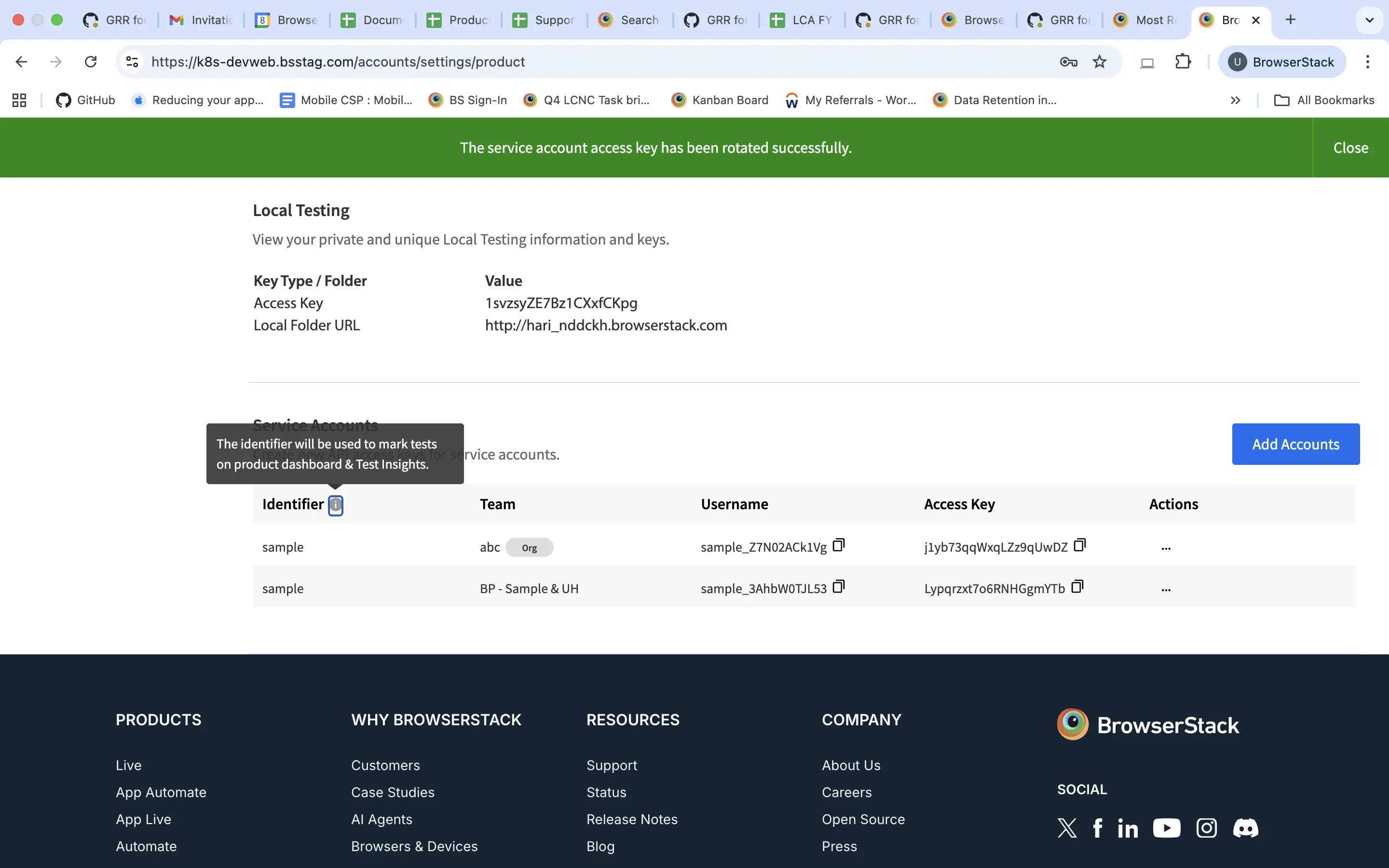Click the Add Accounts button

1295,444
